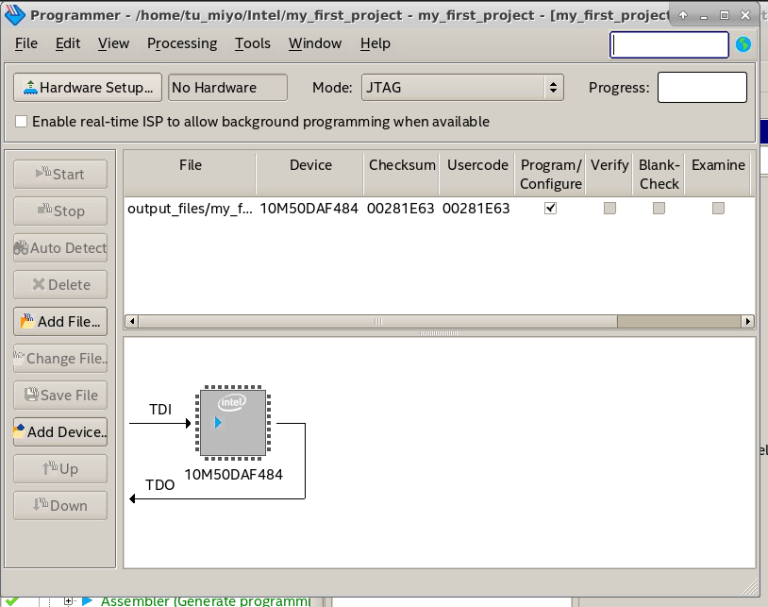The width and height of the screenshot is (768, 607).
Task: Click right arrow of the horizontal scrollbar
Action: (x=748, y=322)
